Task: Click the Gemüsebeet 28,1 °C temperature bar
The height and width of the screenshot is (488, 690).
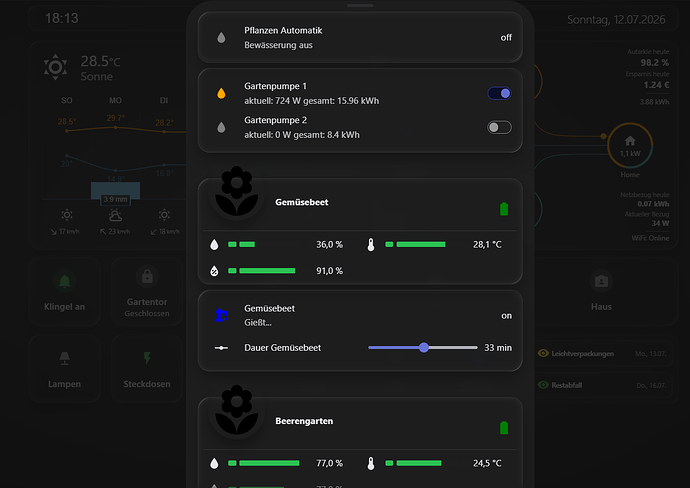Action: (415, 244)
